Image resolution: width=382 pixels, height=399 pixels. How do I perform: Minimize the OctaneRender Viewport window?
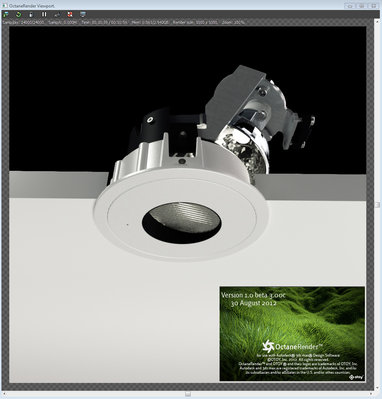click(x=350, y=5)
